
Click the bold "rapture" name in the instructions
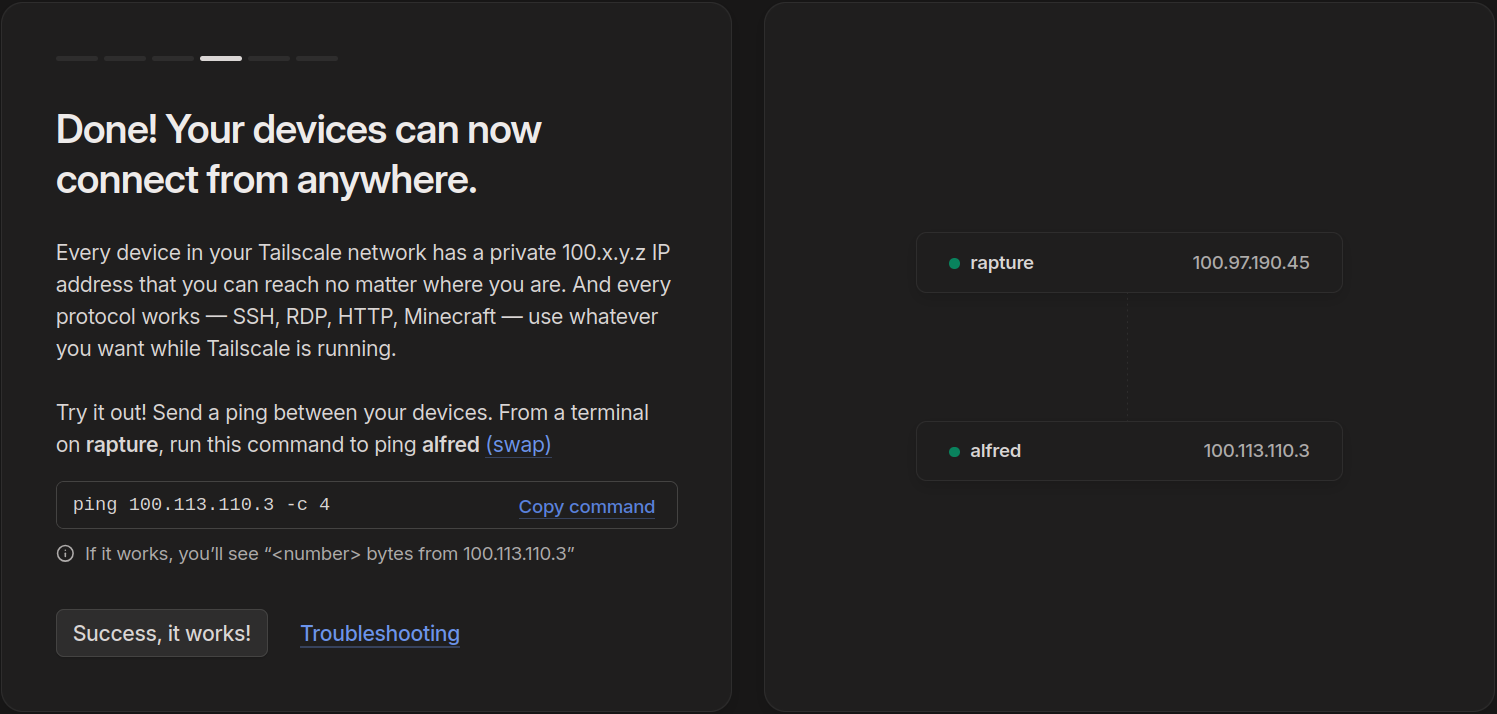click(121, 444)
